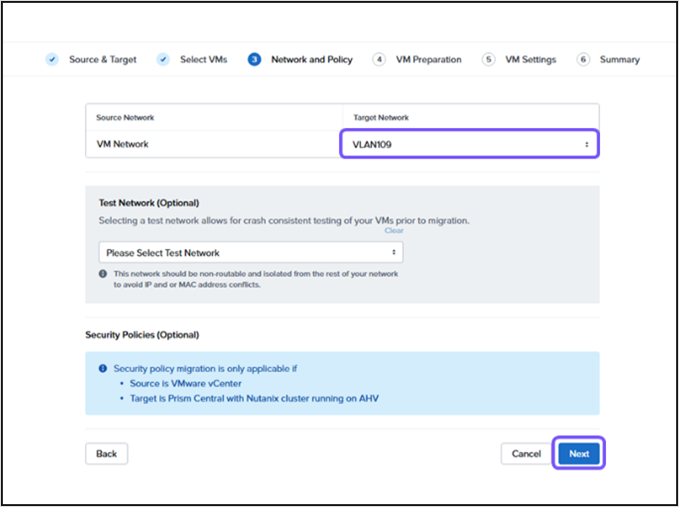Click the info icon in the security policy banner
This screenshot has width=679, height=507.
click(x=103, y=368)
